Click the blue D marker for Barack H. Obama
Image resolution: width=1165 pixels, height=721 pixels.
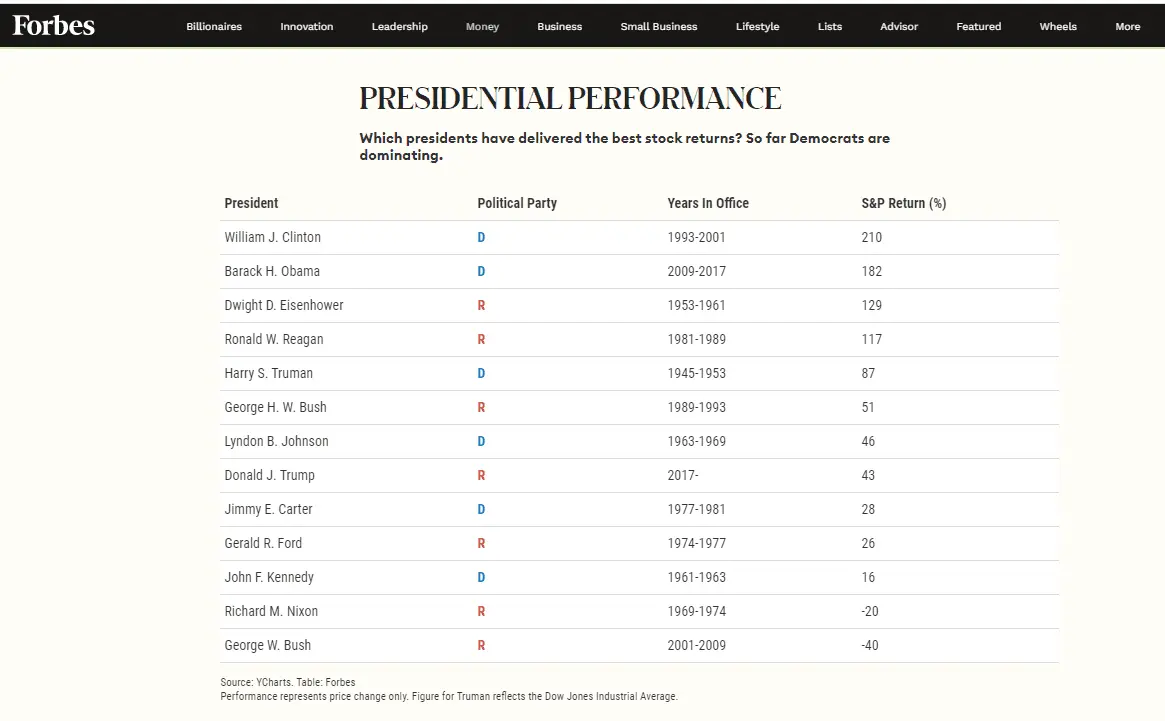(x=481, y=271)
